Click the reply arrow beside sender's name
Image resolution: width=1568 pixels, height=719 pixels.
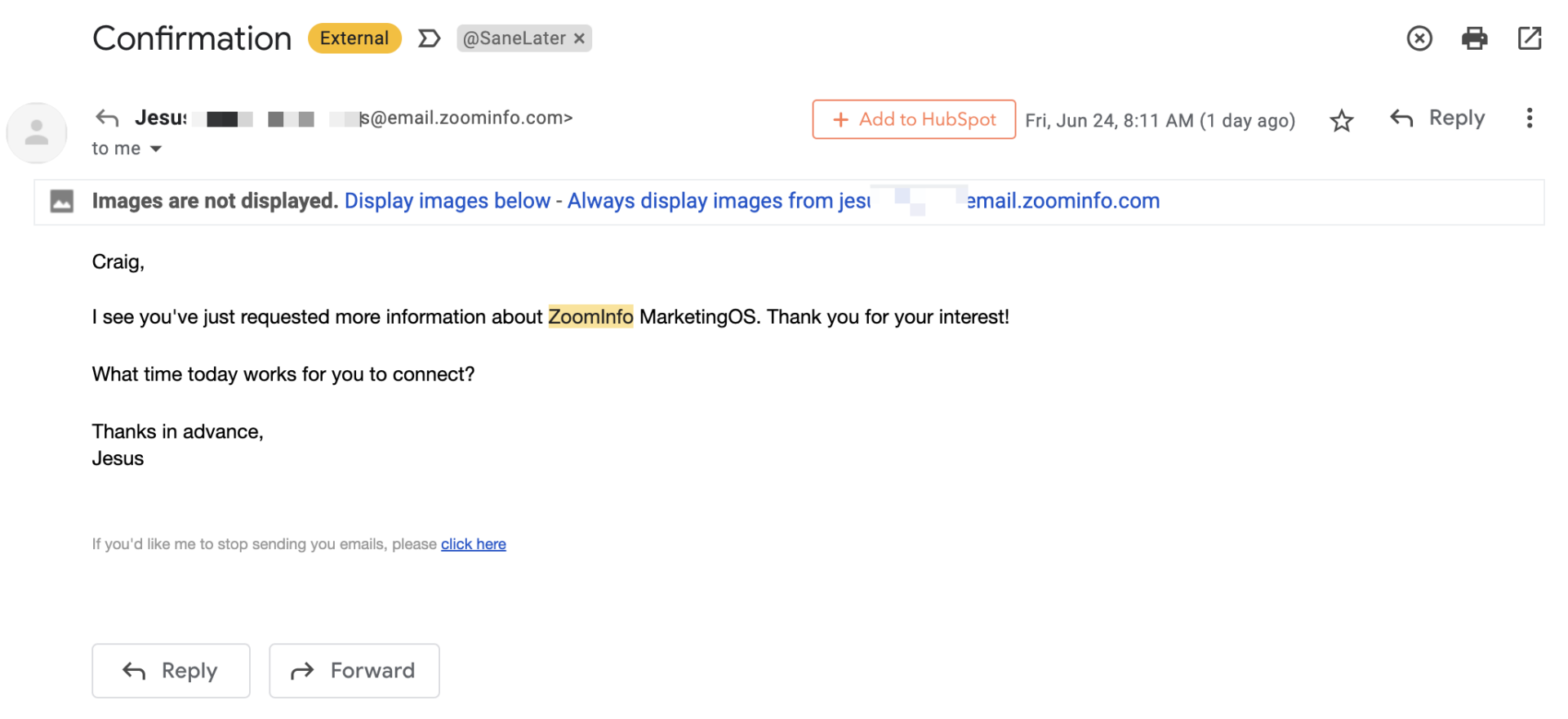[107, 118]
